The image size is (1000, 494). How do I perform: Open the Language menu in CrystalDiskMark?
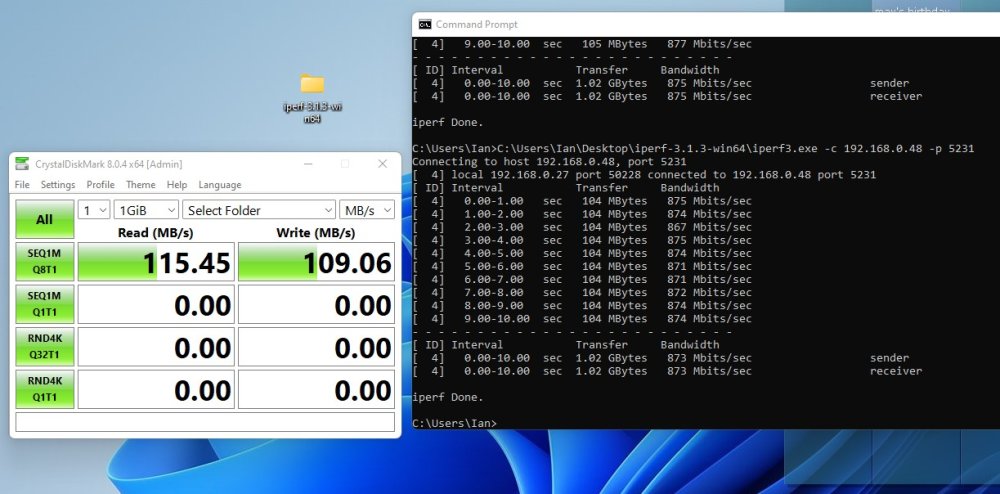coord(219,185)
